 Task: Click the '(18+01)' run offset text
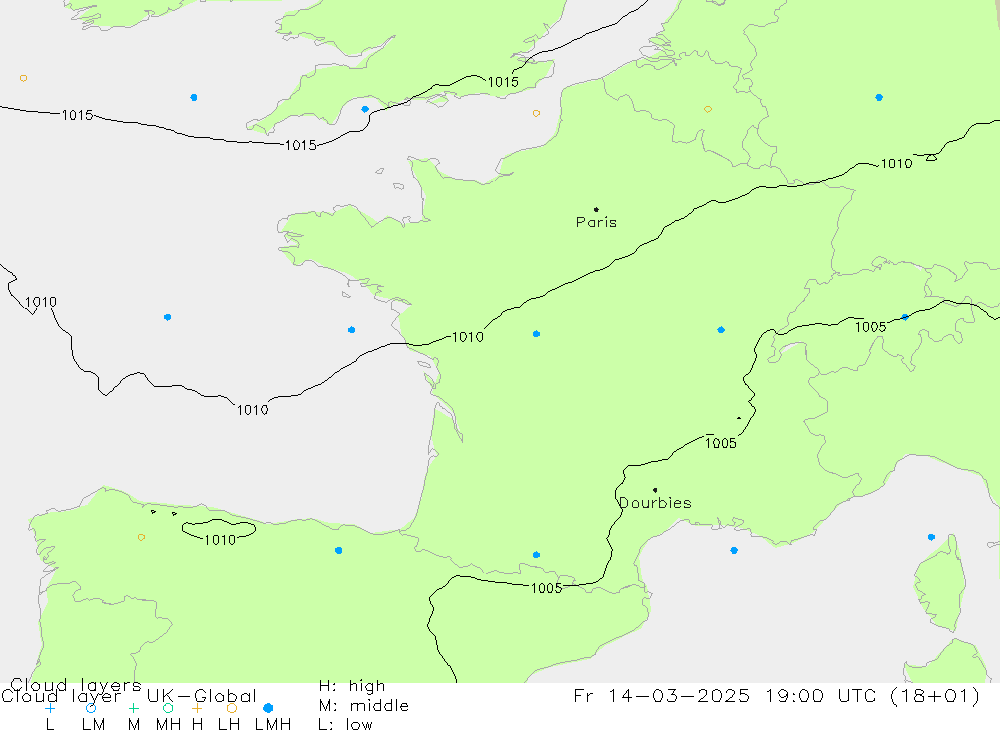tap(934, 696)
